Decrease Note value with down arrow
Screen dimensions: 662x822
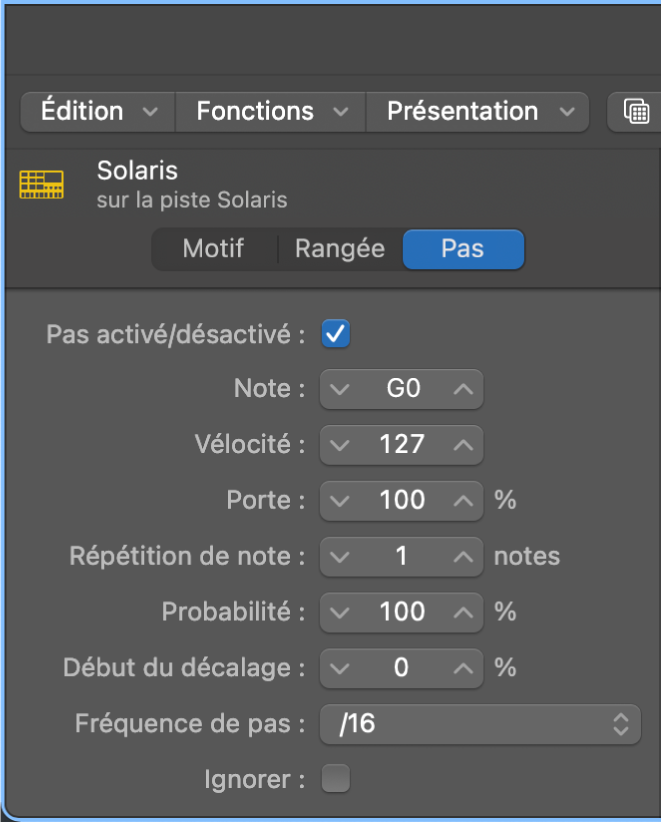point(340,389)
